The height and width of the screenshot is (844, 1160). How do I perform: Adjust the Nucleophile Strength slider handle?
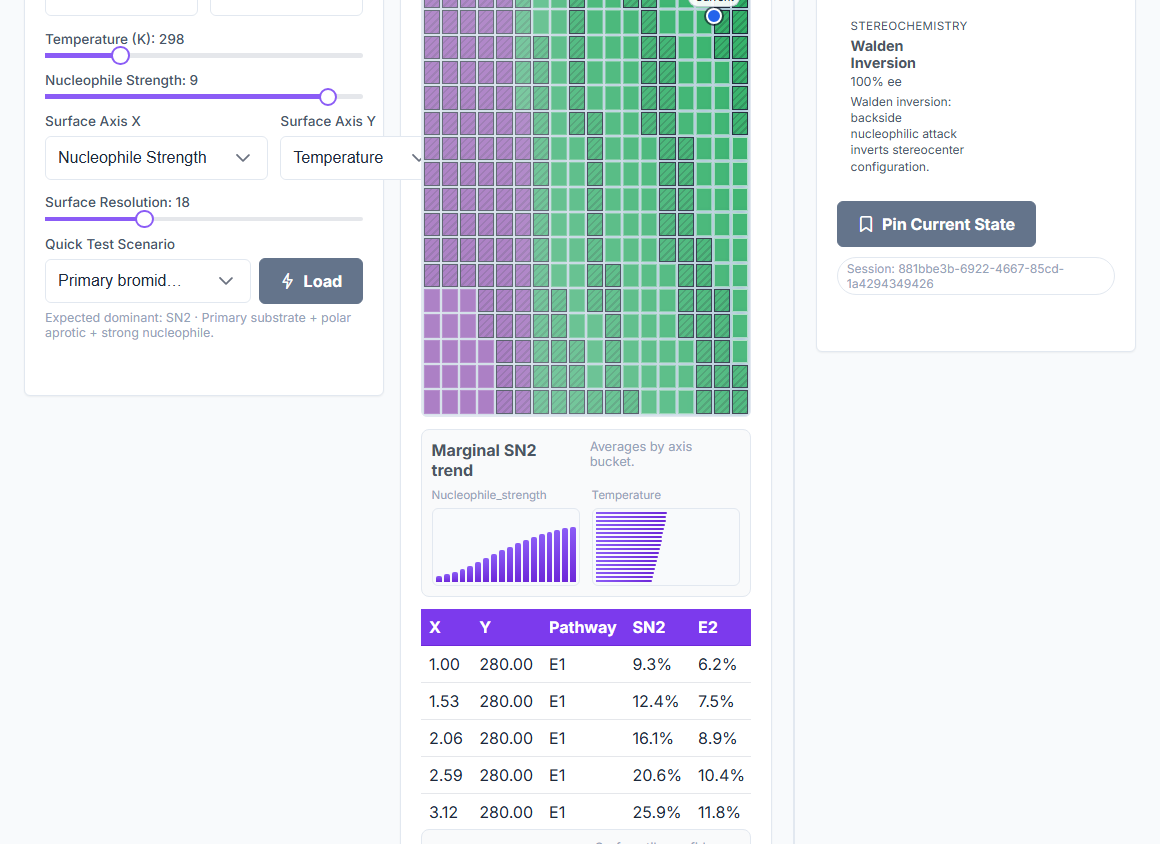(328, 97)
